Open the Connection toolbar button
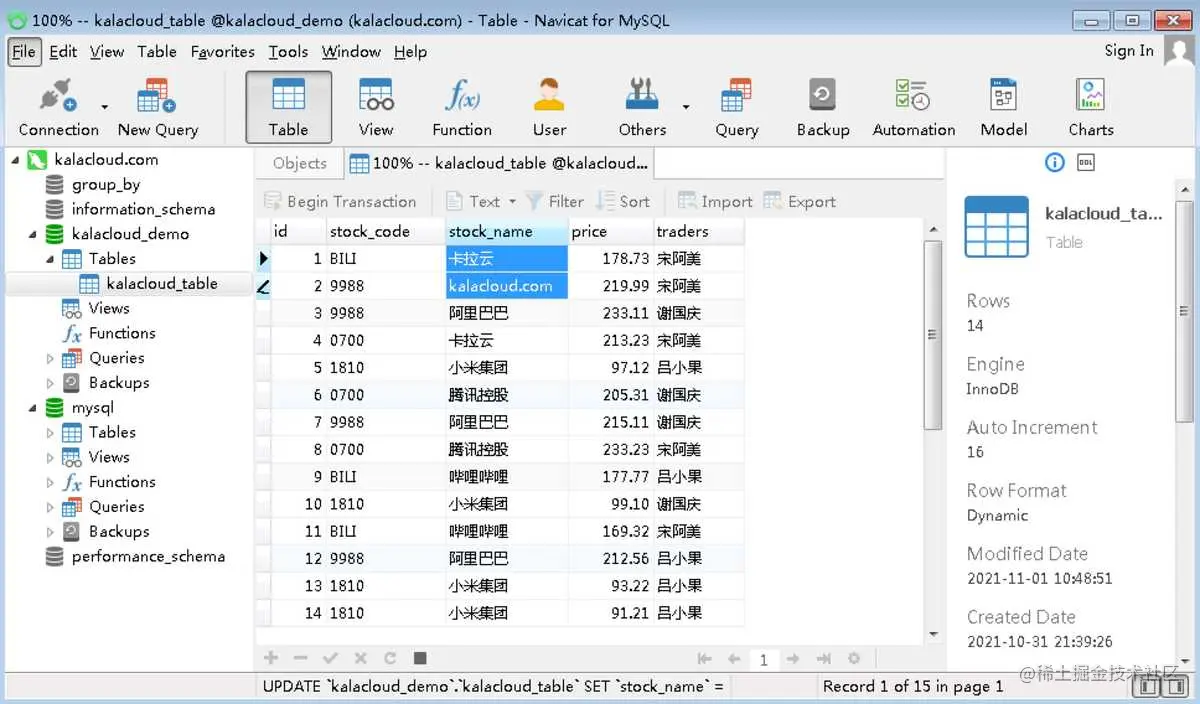Image resolution: width=1200 pixels, height=704 pixels. click(58, 108)
